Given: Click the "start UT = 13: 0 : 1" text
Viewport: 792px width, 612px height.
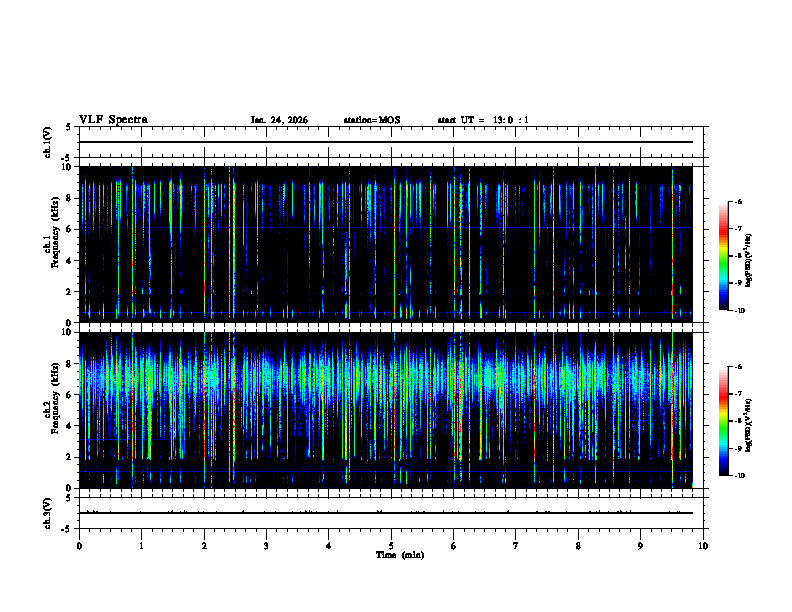Looking at the screenshot, I should (483, 120).
